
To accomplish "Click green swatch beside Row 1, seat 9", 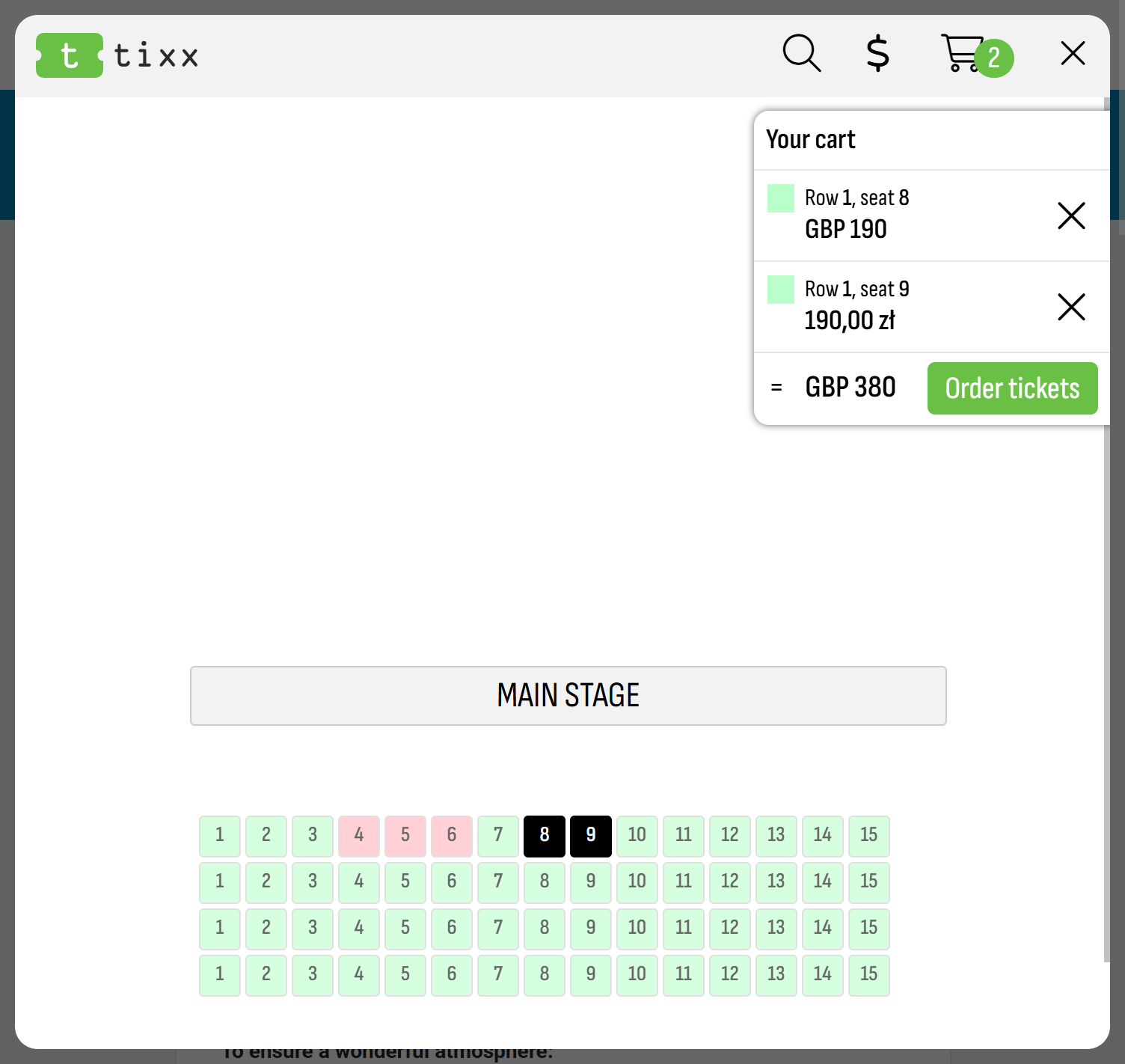I will click(781, 290).
